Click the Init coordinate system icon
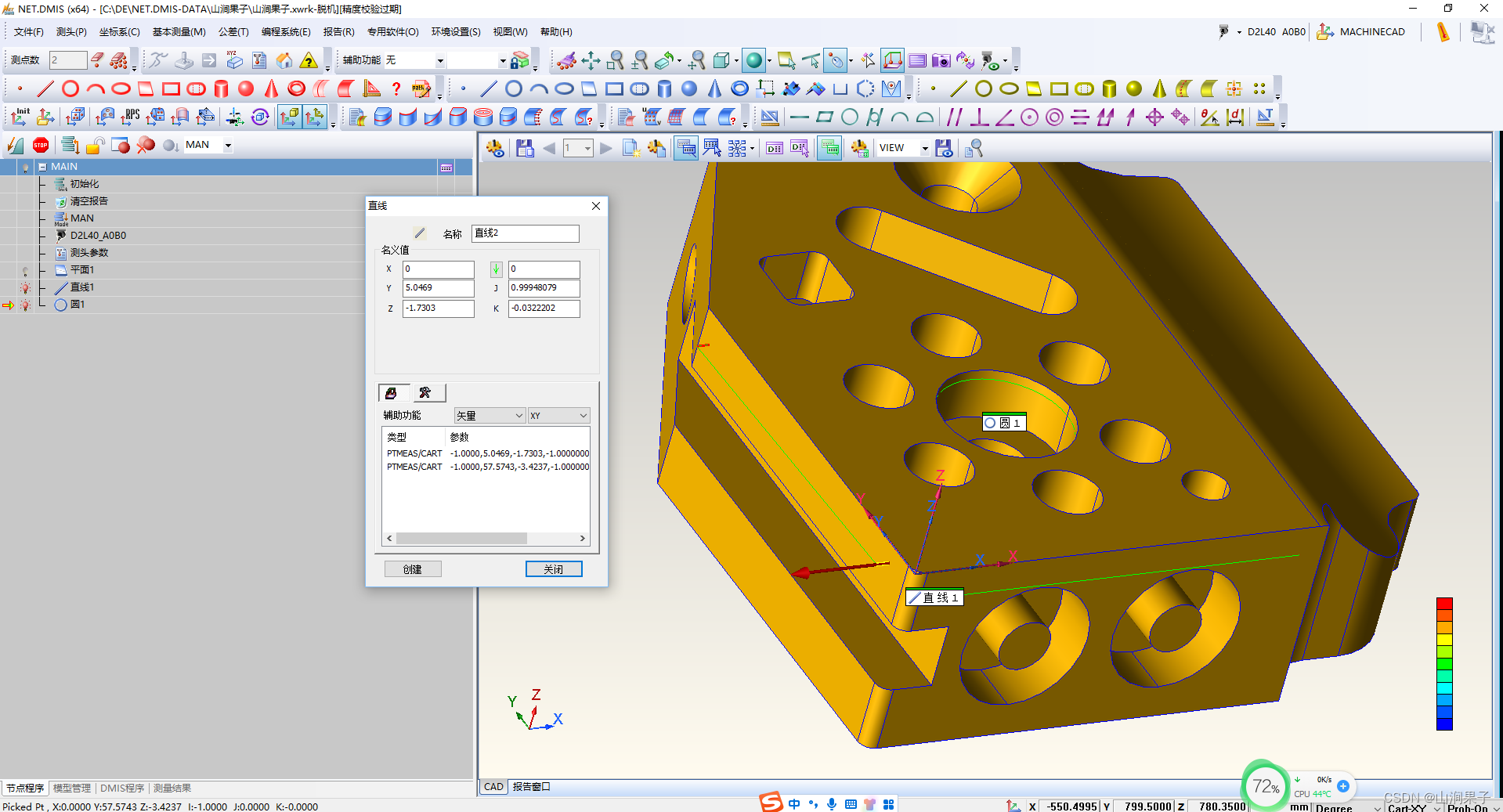Viewport: 1503px width, 812px height. pyautogui.click(x=20, y=117)
